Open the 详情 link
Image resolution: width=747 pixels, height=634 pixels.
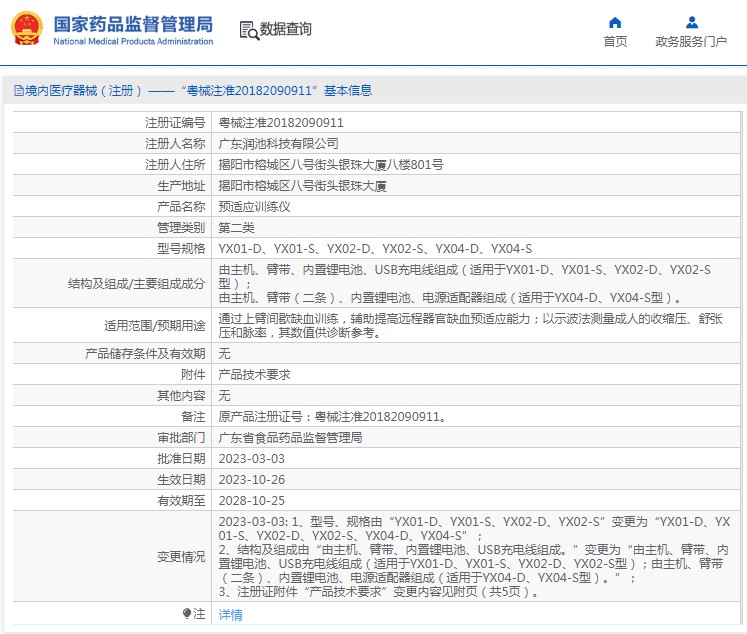click(231, 614)
